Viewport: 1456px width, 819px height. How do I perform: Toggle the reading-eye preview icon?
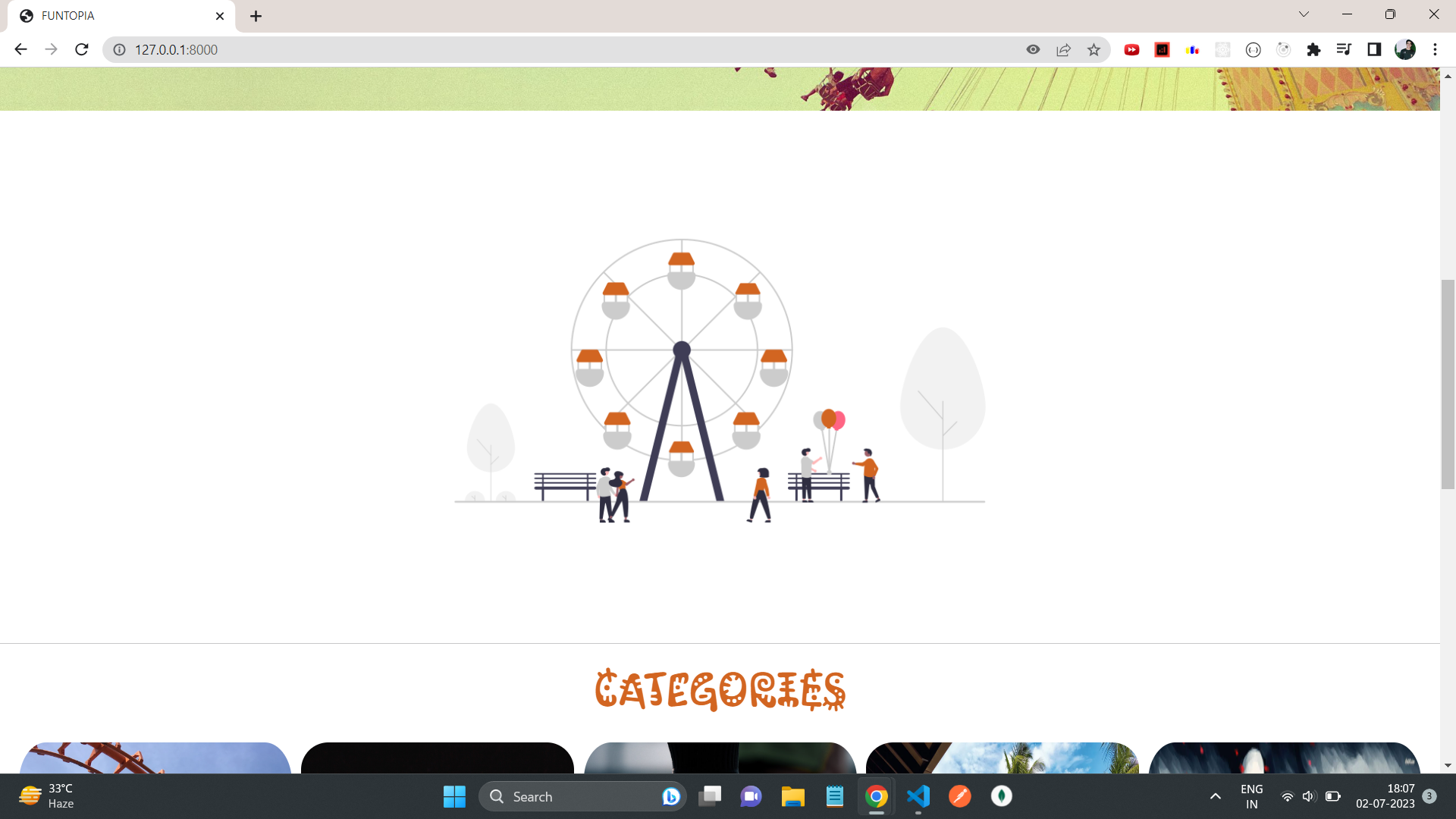pyautogui.click(x=1033, y=49)
